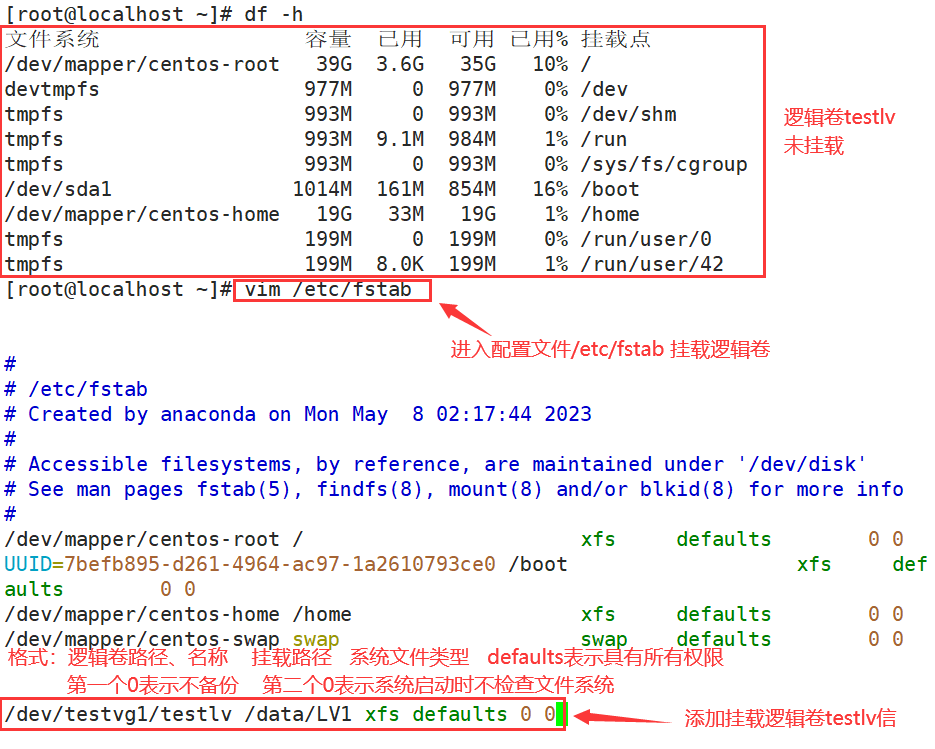The height and width of the screenshot is (749, 935).
Task: Click the '已用%' column header
Action: click(539, 39)
